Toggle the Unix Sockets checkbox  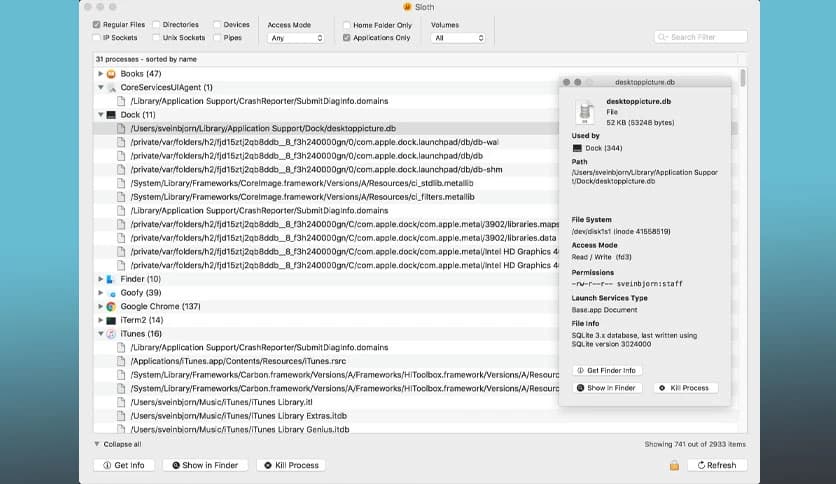157,38
